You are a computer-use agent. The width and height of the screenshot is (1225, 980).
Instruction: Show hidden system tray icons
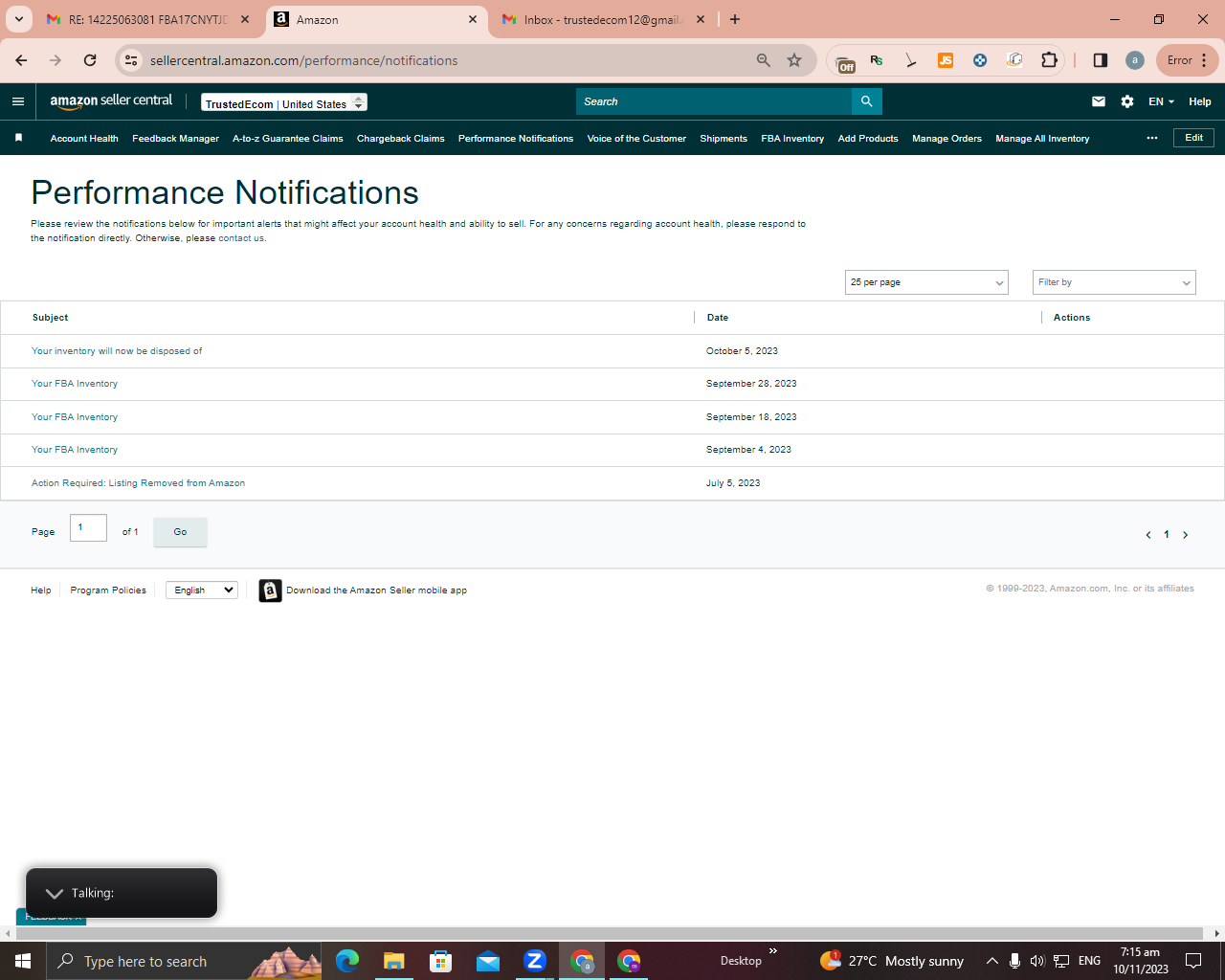(x=992, y=961)
